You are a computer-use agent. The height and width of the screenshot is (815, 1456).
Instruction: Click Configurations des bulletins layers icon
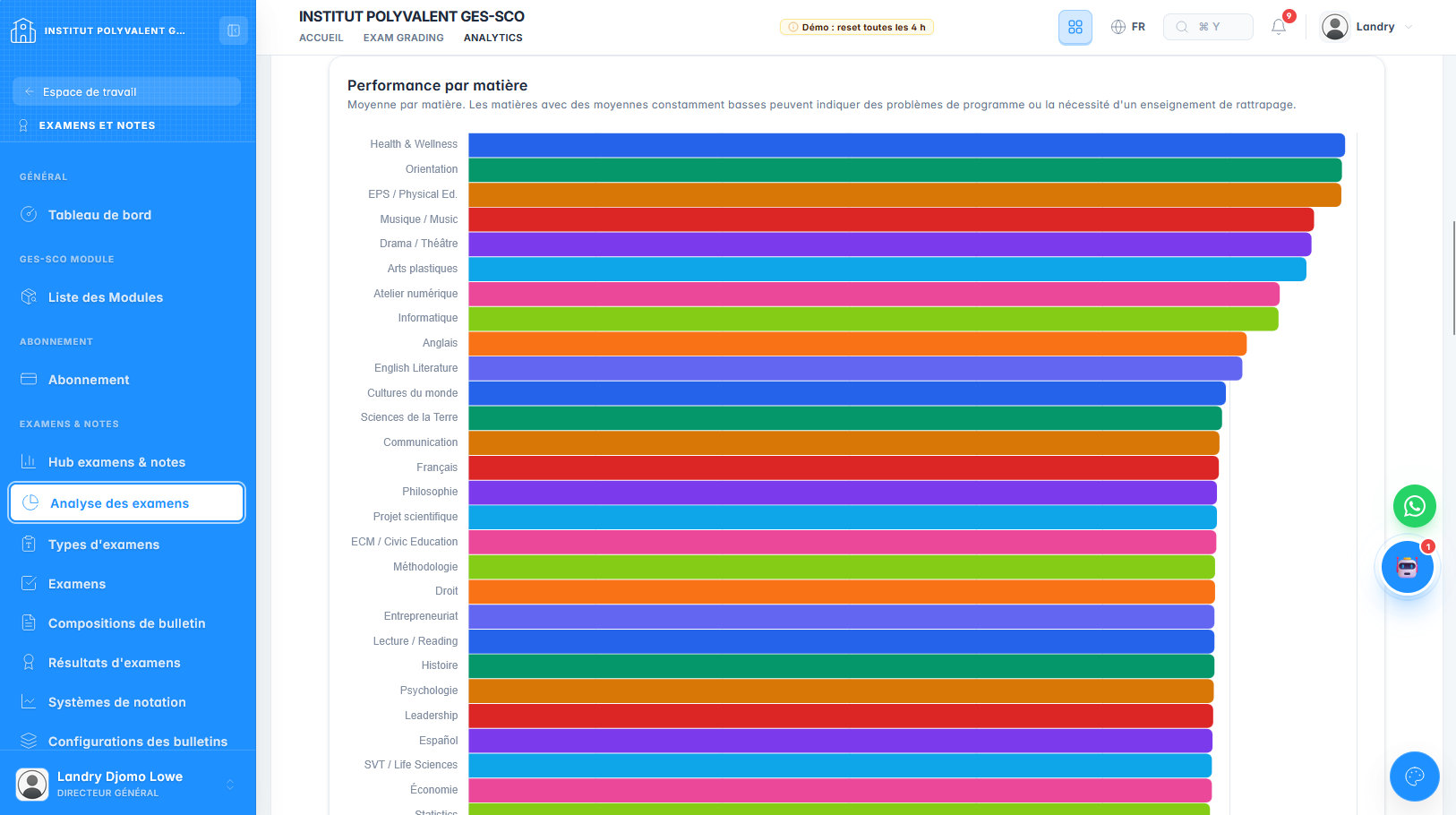point(29,741)
